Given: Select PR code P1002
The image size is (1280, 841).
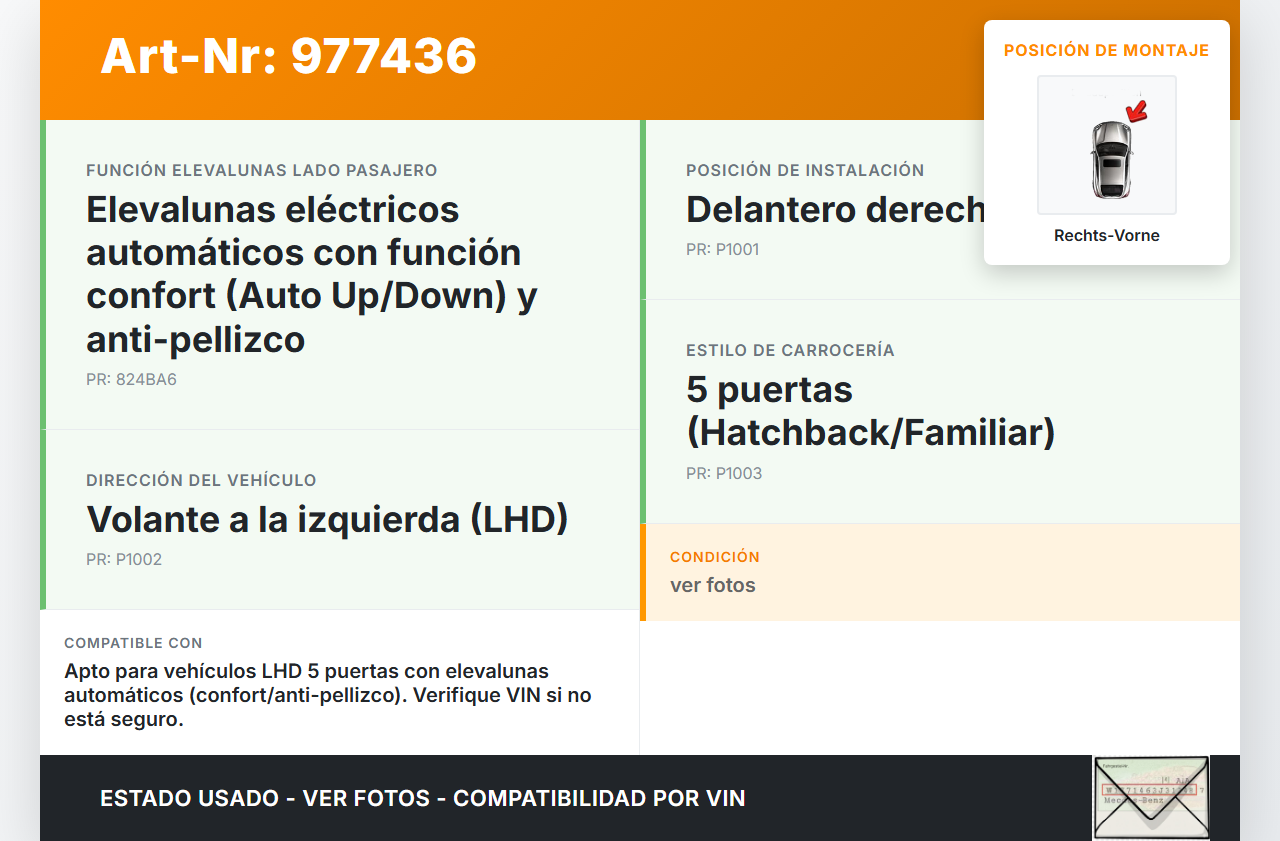Looking at the screenshot, I should [124, 560].
